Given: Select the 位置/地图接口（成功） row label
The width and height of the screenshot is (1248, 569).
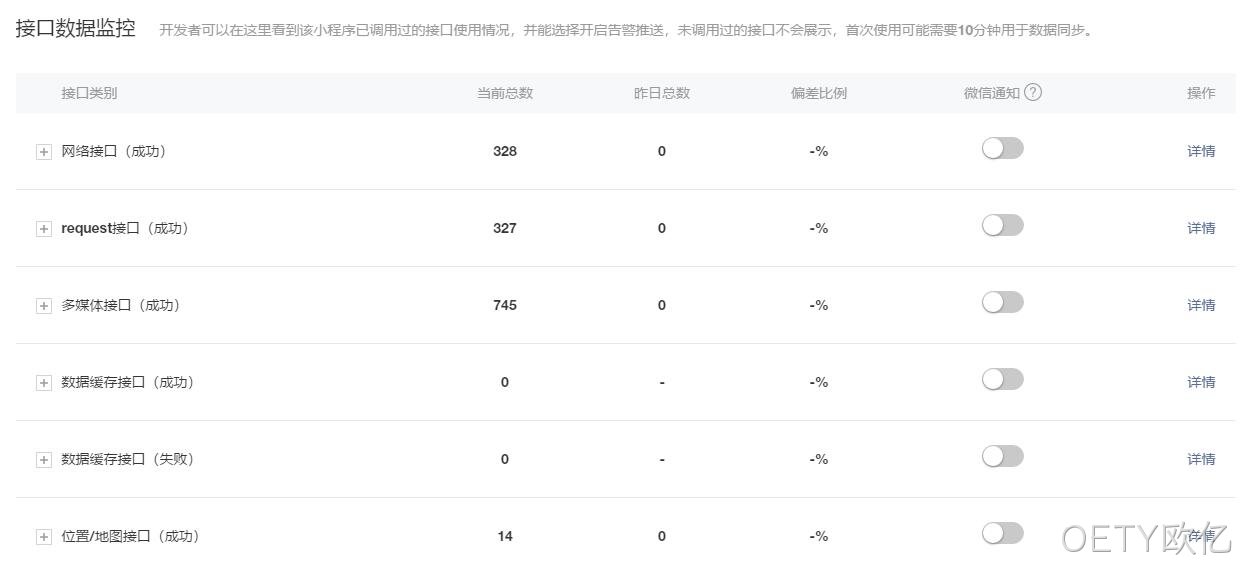Looking at the screenshot, I should (130, 536).
